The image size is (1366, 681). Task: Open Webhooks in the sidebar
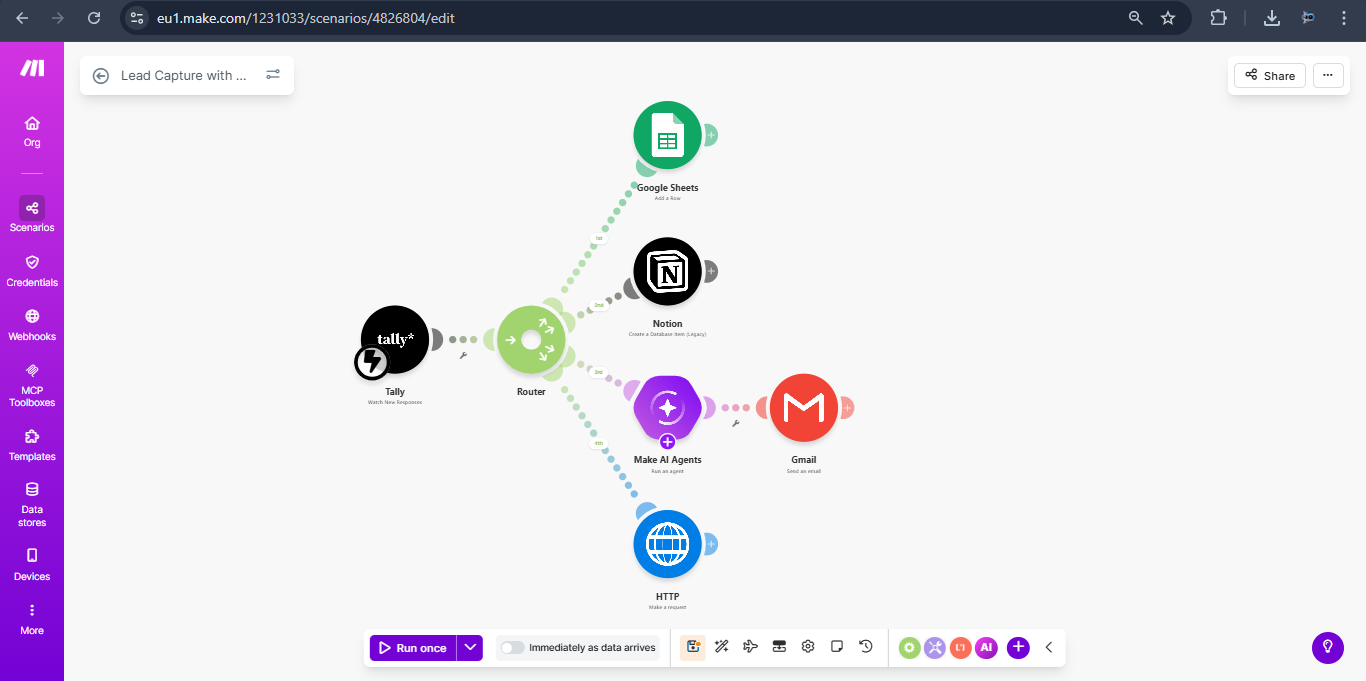coord(32,324)
